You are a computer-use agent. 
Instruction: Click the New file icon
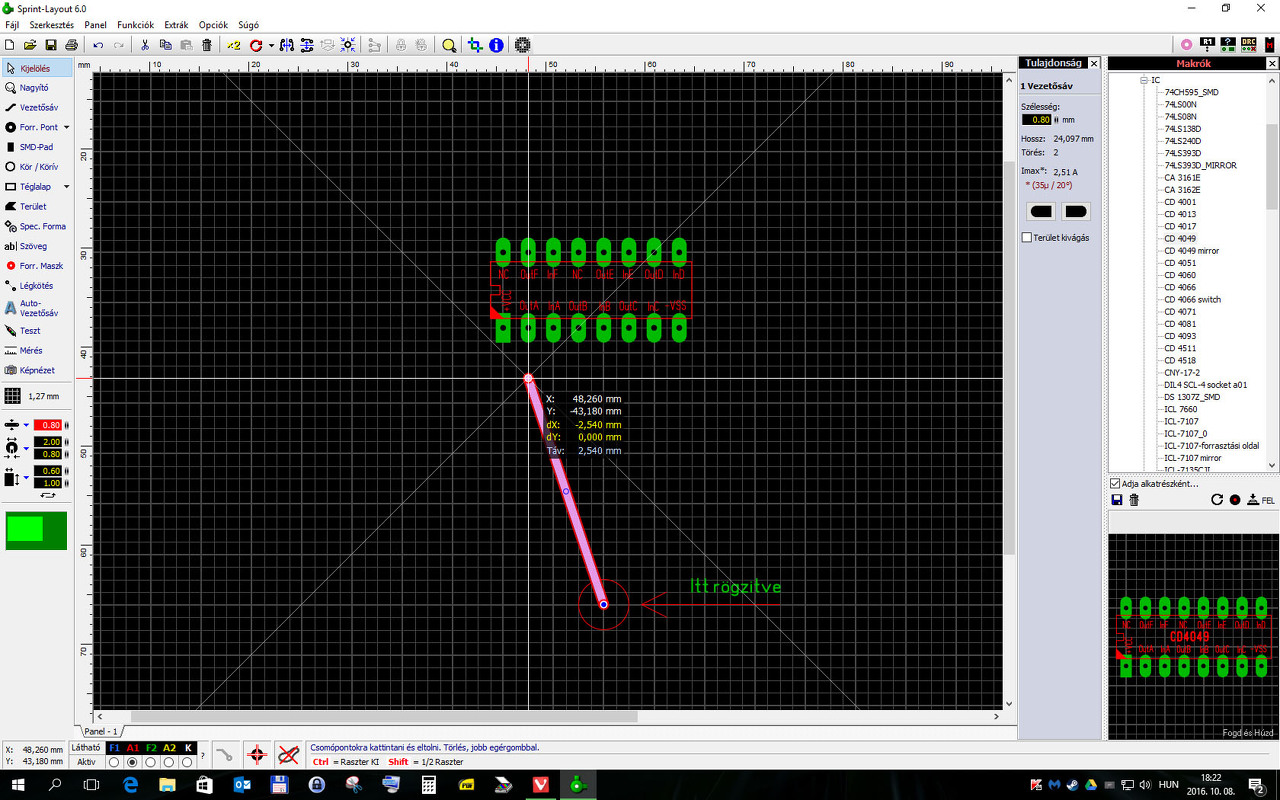[10, 45]
